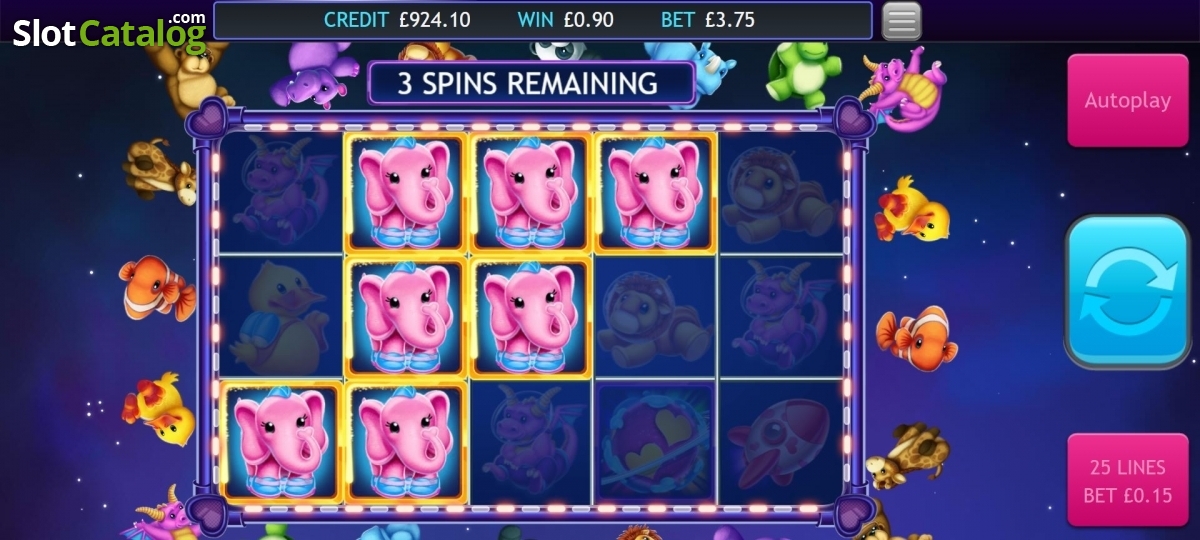Open the 25 Lines bet selector
This screenshot has width=1200, height=540.
coord(1127,481)
